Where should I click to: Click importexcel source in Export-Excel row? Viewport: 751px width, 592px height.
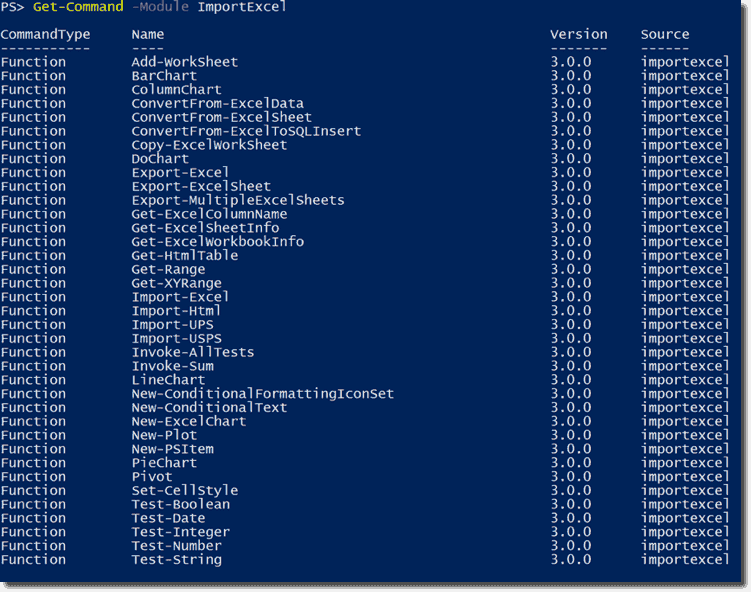click(x=685, y=172)
